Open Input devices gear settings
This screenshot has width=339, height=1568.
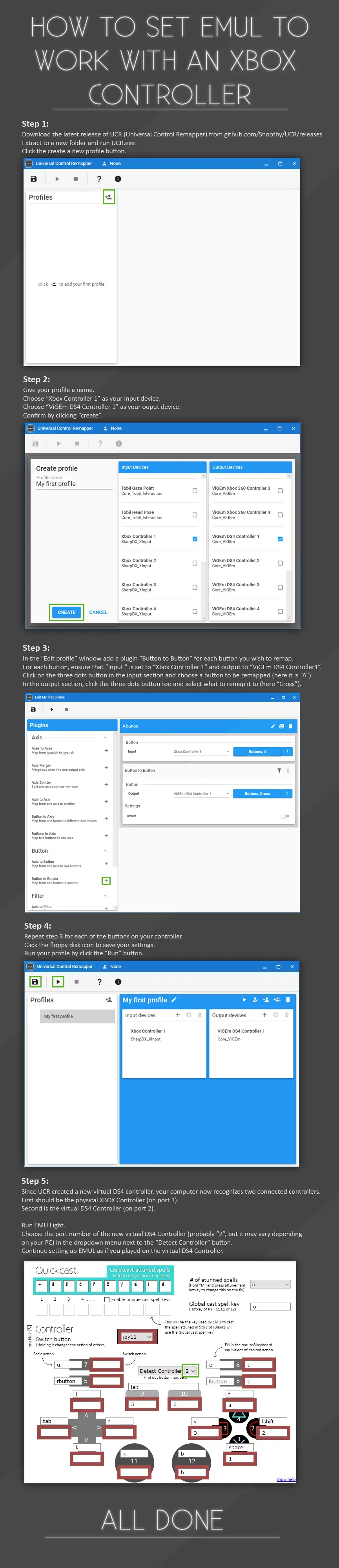coord(188,1015)
